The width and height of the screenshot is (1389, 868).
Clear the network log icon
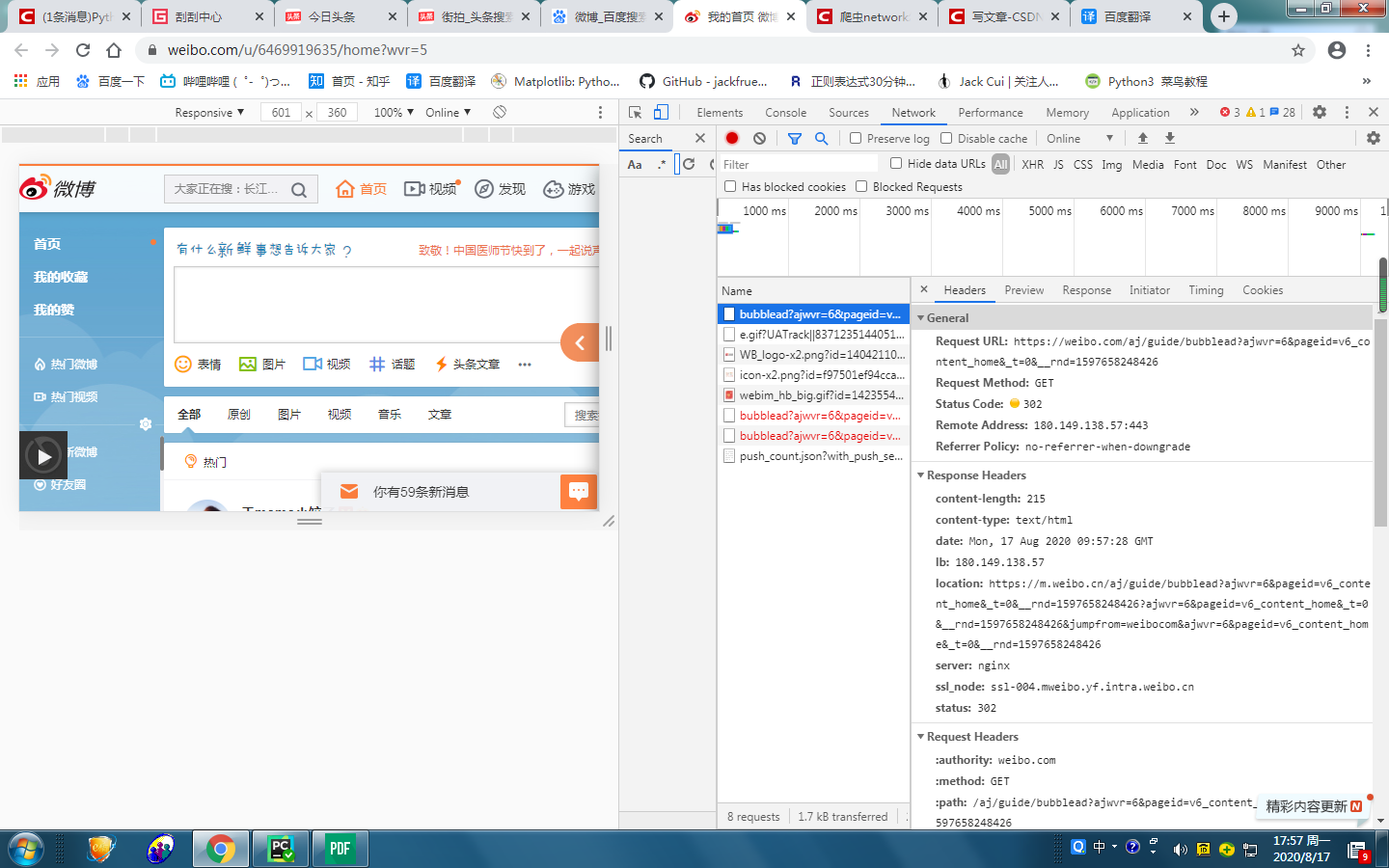pos(760,138)
